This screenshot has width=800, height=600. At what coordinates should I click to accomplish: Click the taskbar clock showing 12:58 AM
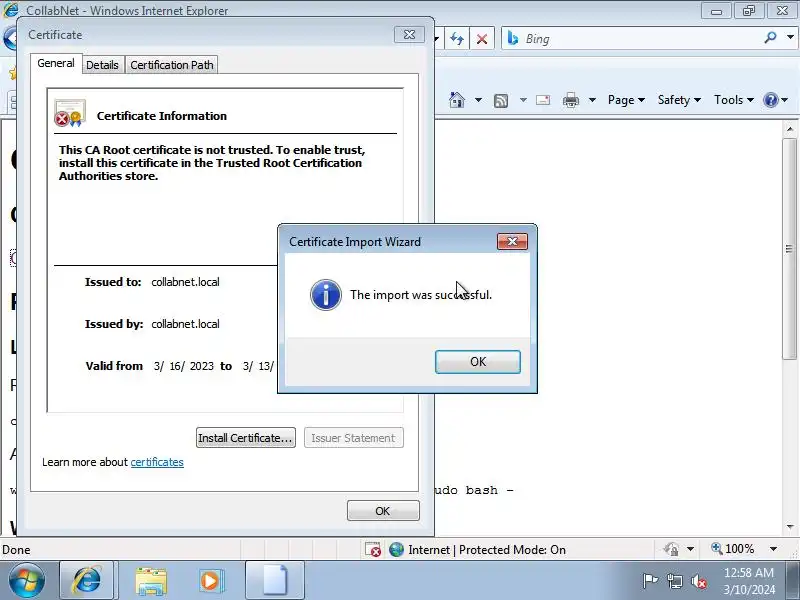click(x=749, y=581)
